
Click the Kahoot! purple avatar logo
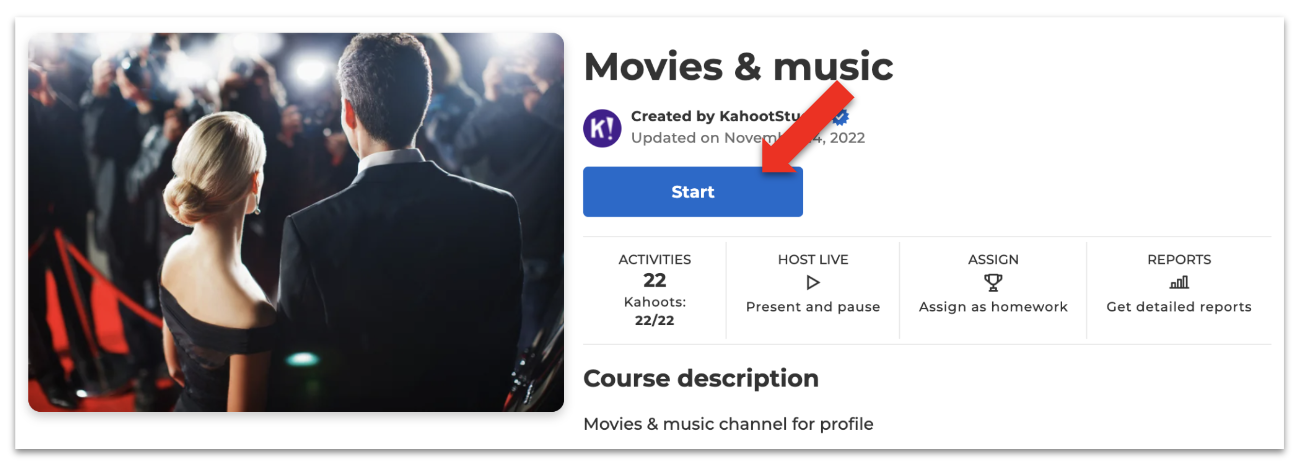pos(602,128)
